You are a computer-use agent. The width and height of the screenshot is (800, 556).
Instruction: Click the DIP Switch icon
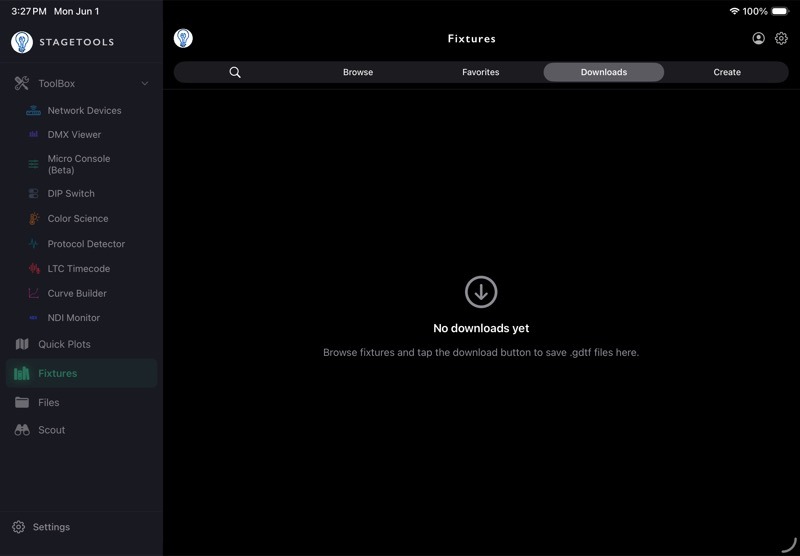(33, 193)
